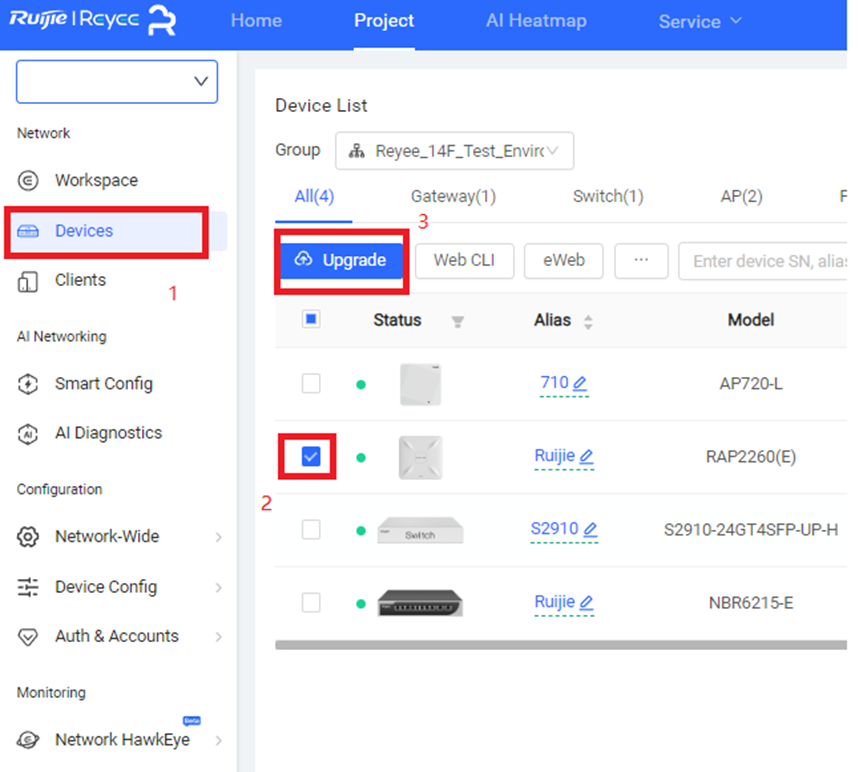Check the box for AP720-L row

(311, 384)
